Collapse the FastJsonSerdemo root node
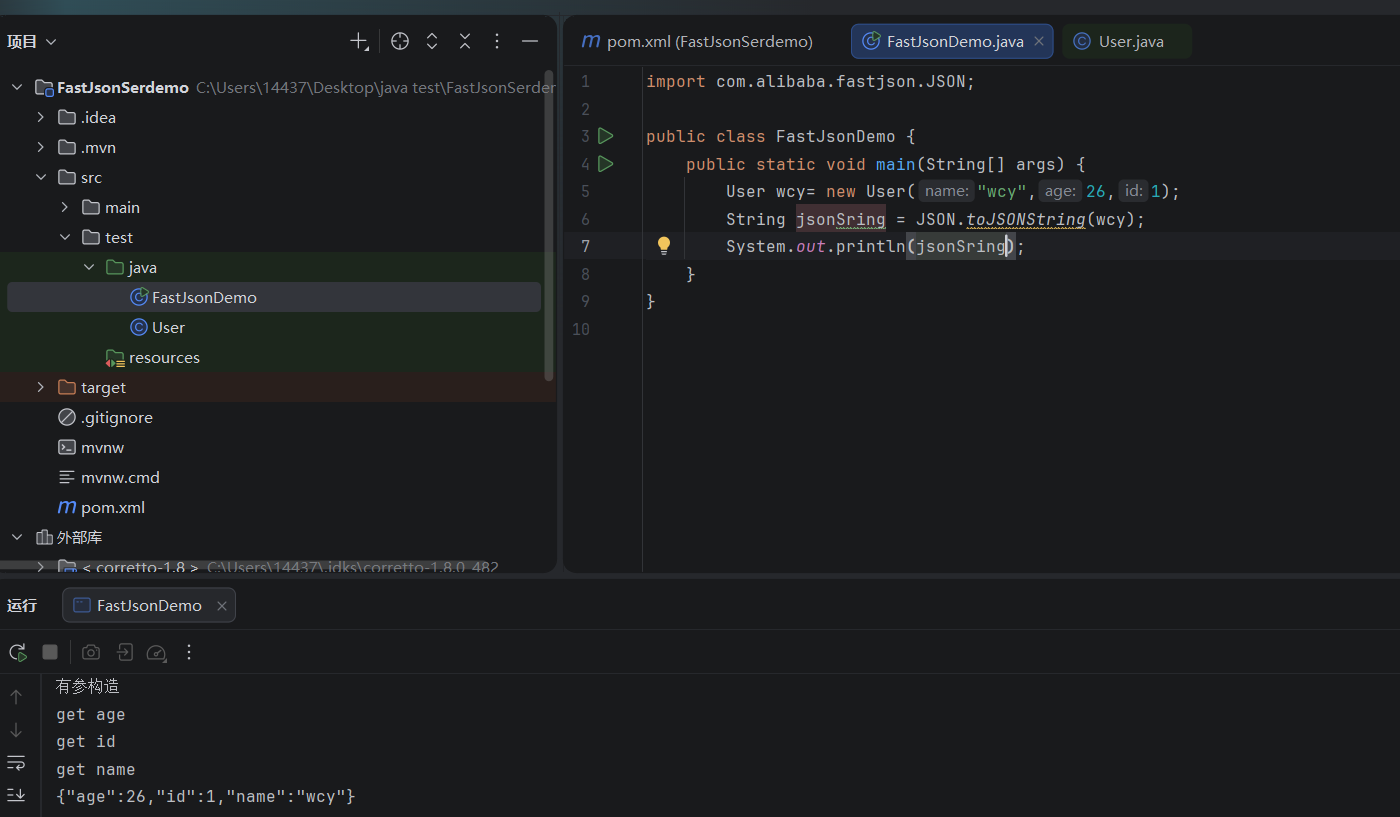This screenshot has width=1400, height=817. tap(17, 87)
